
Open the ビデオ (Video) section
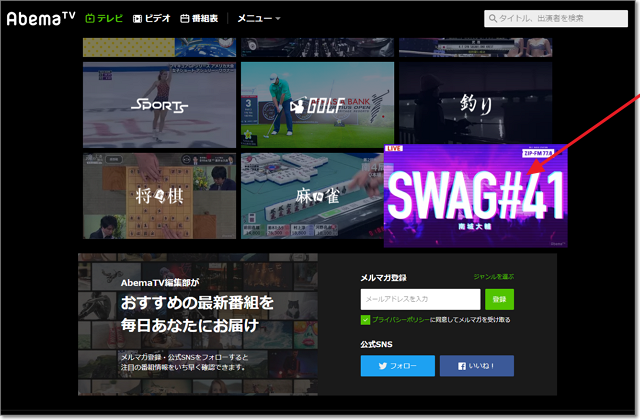pyautogui.click(x=152, y=18)
